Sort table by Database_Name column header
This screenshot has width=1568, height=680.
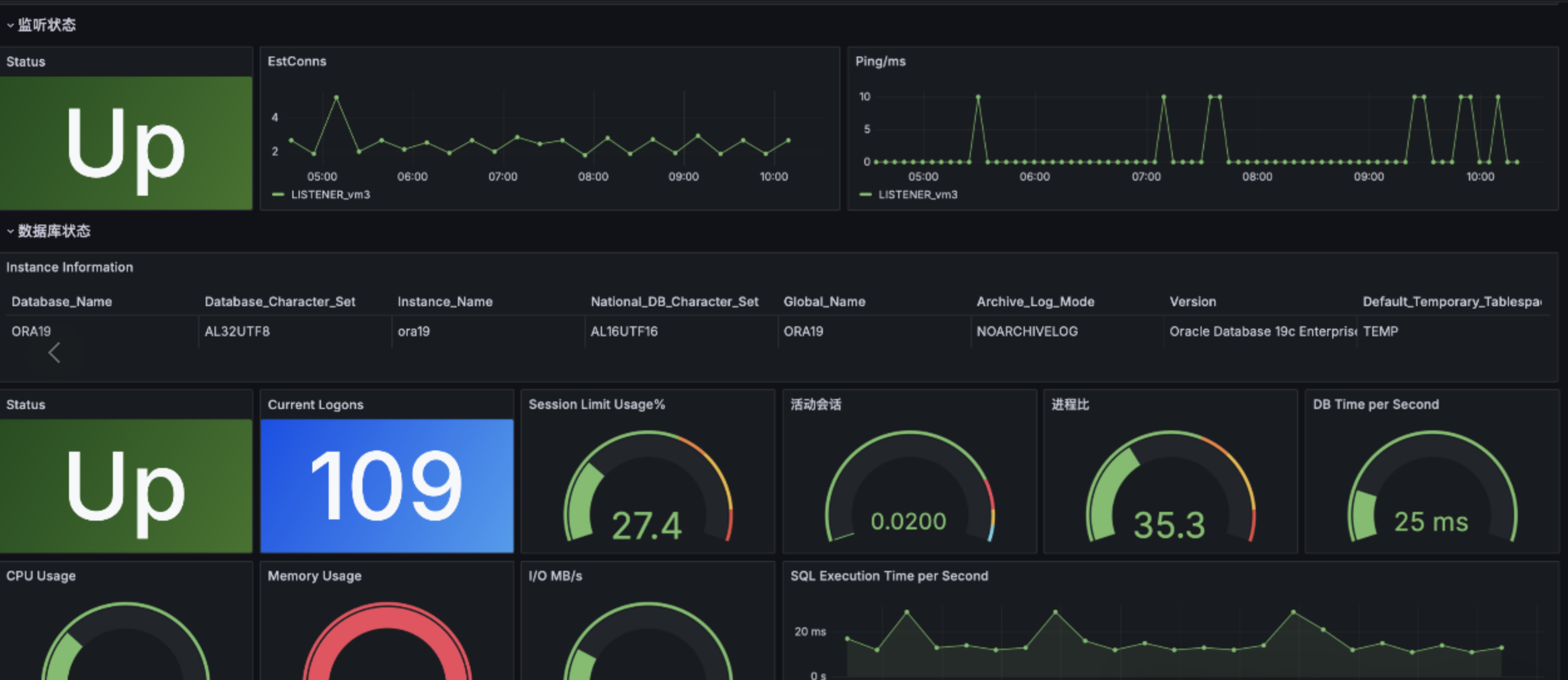point(61,302)
